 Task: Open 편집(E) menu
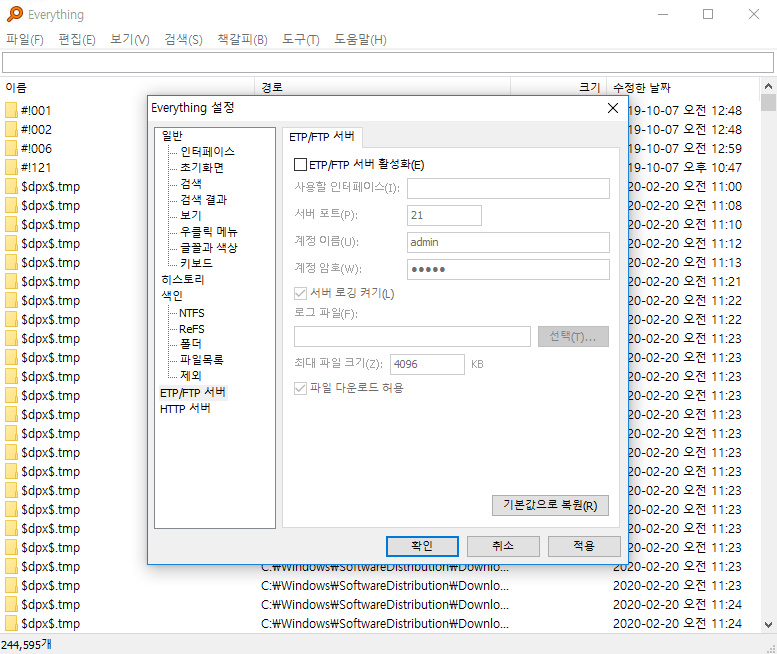click(77, 39)
